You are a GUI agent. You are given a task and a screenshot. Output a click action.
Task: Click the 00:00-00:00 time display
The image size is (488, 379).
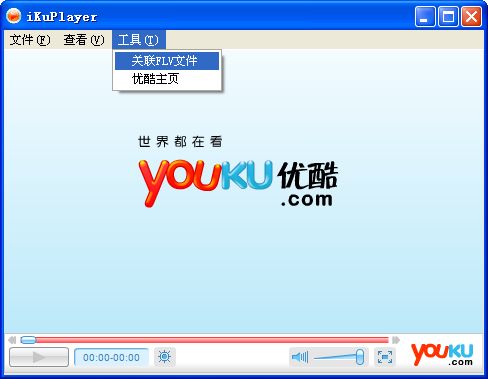(111, 357)
